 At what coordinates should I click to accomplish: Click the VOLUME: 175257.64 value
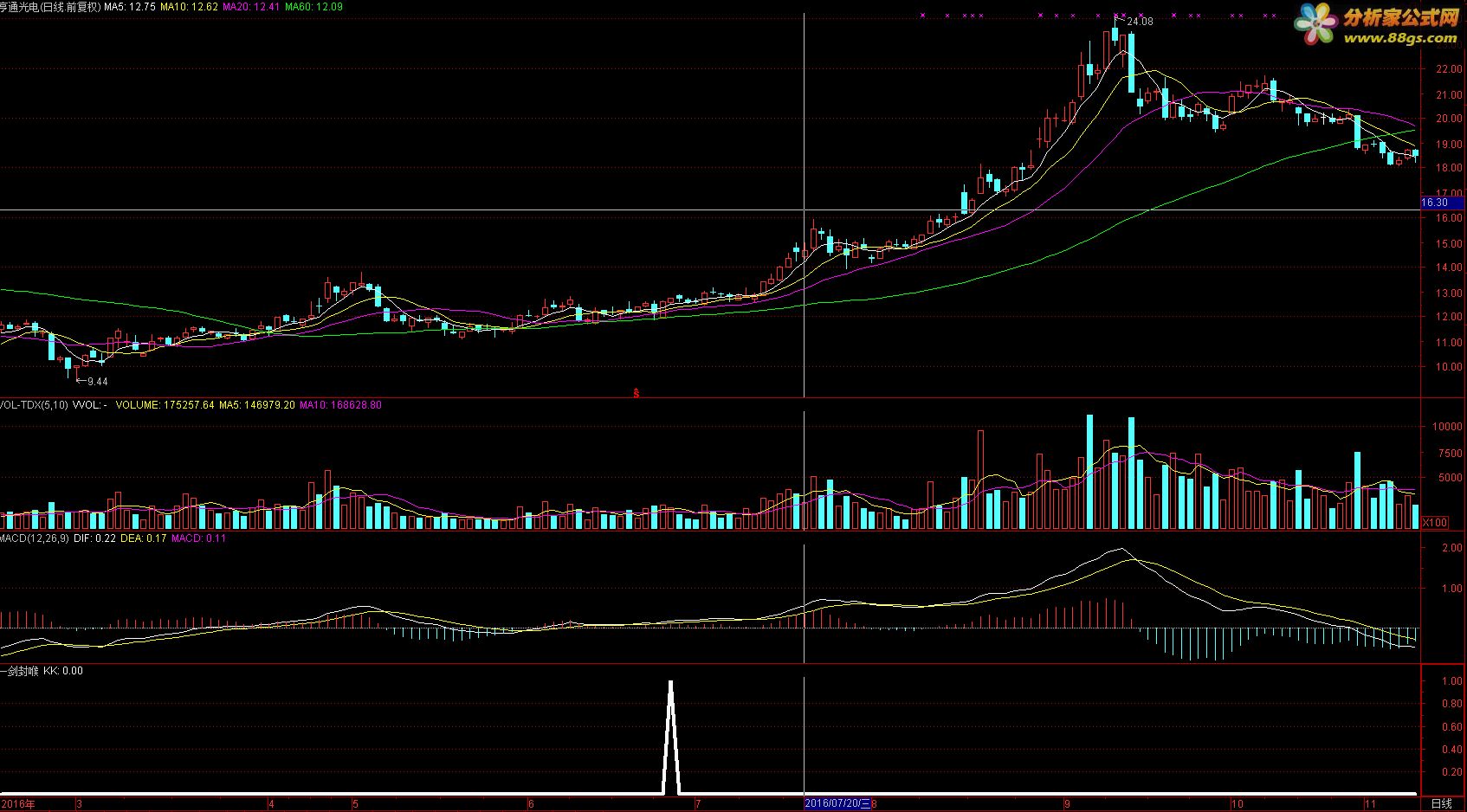pos(165,404)
